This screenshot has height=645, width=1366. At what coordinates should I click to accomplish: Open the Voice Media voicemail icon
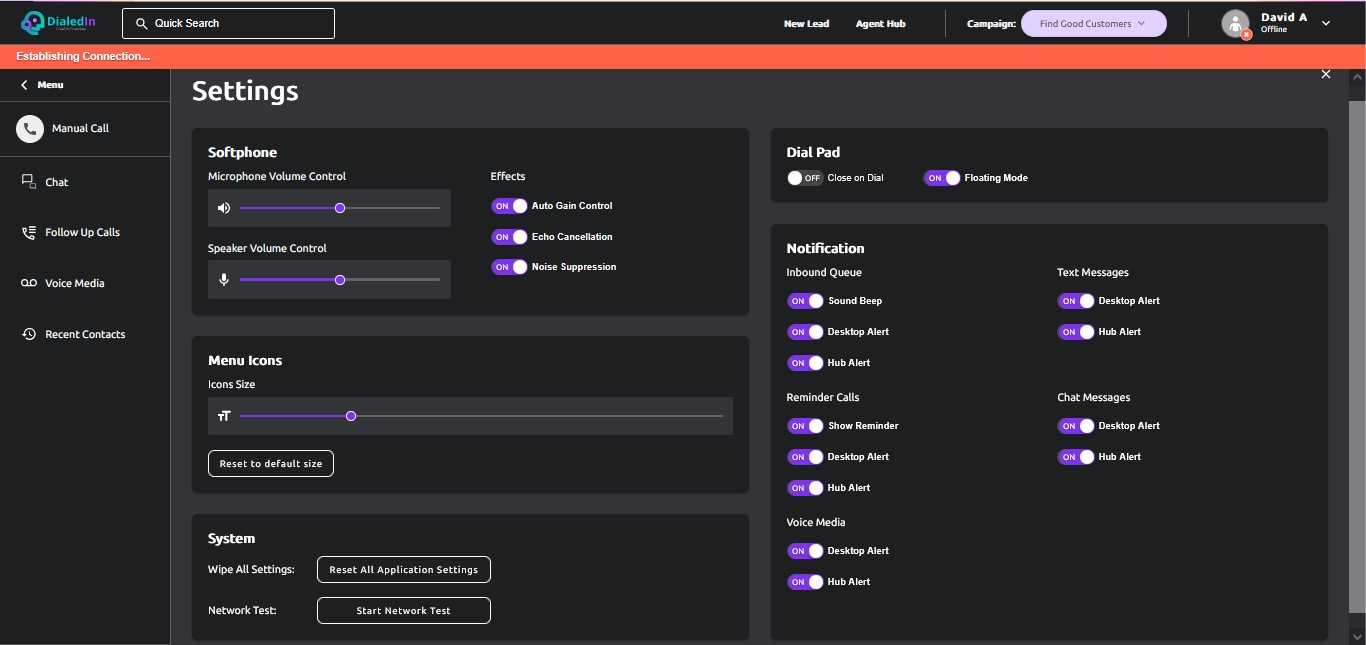(29, 284)
